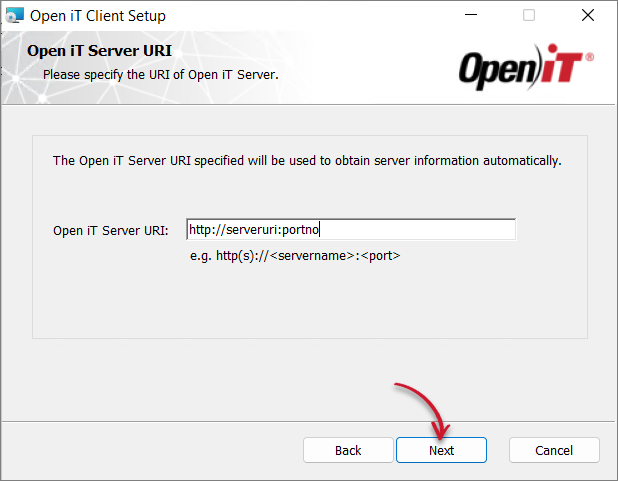
Task: Click the 'Open iT Client Setup' window title
Action: [98, 16]
